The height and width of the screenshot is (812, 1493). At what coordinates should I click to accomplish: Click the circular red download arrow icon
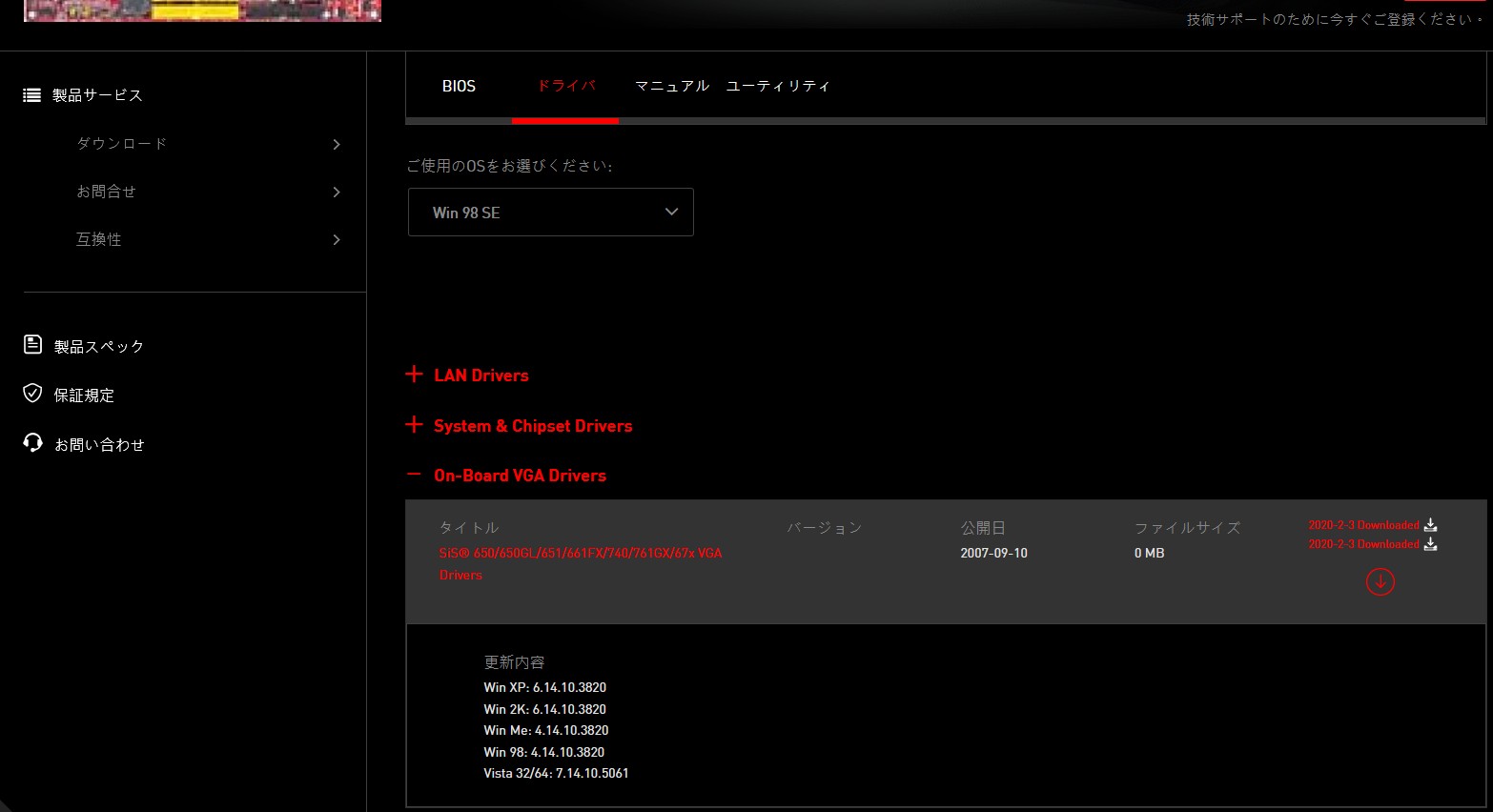click(x=1380, y=581)
